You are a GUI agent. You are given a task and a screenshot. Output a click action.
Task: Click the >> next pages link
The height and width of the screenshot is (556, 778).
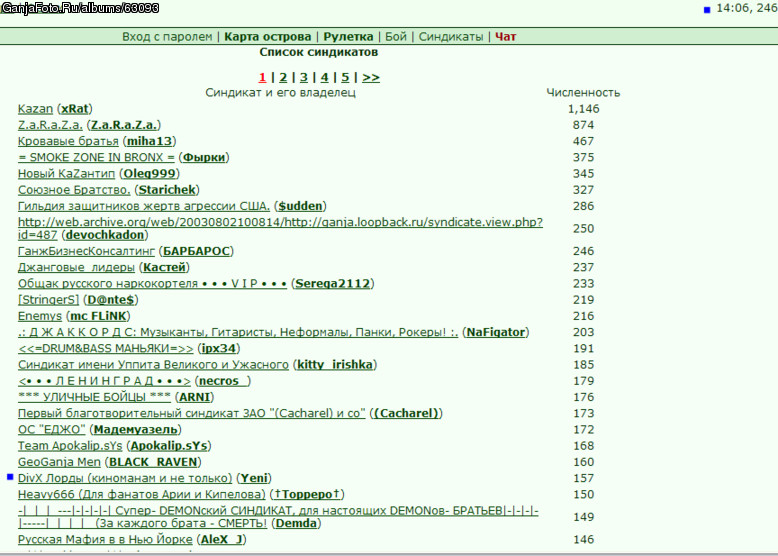[x=371, y=77]
